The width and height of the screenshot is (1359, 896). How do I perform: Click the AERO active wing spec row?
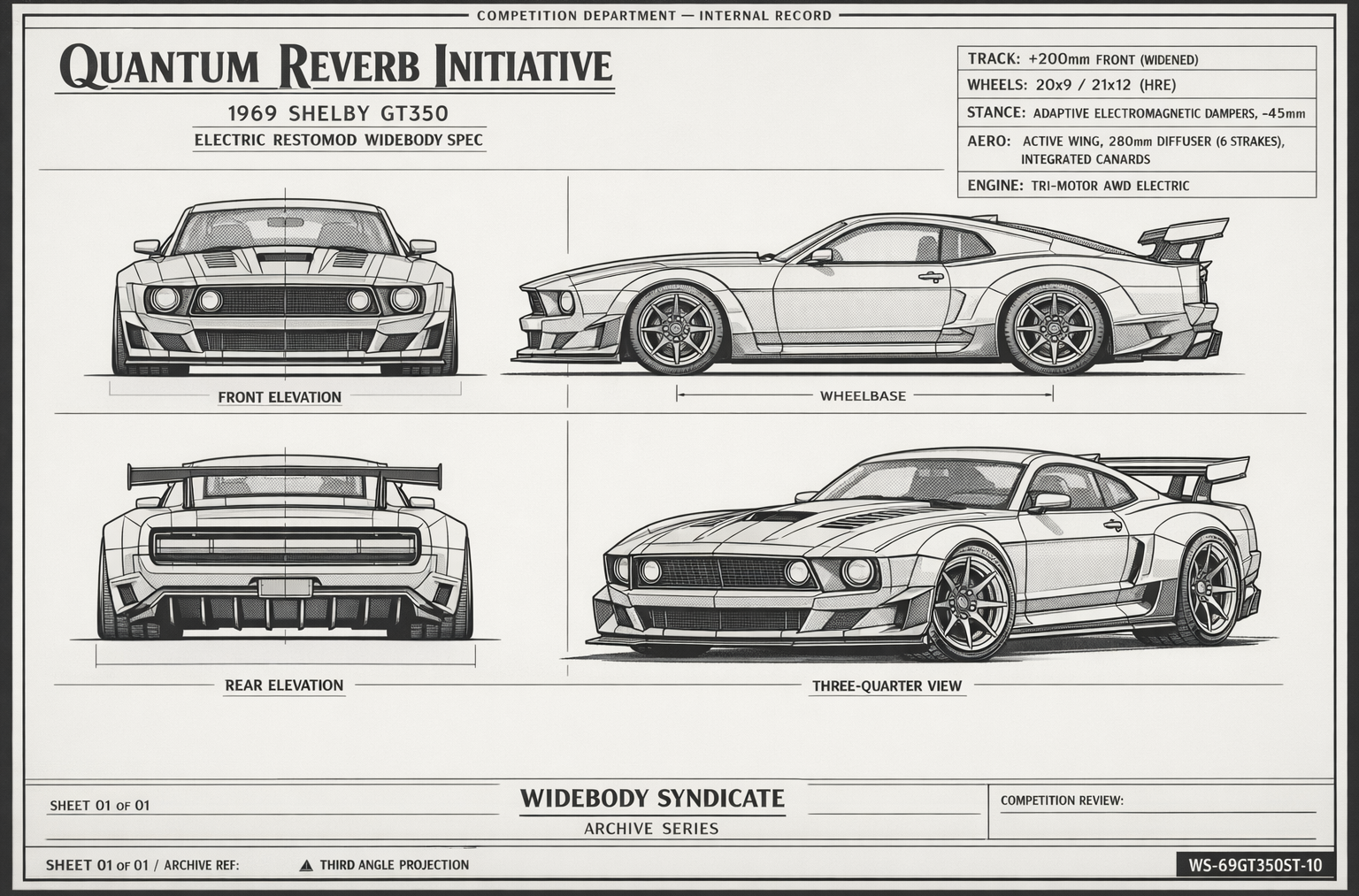1137,149
